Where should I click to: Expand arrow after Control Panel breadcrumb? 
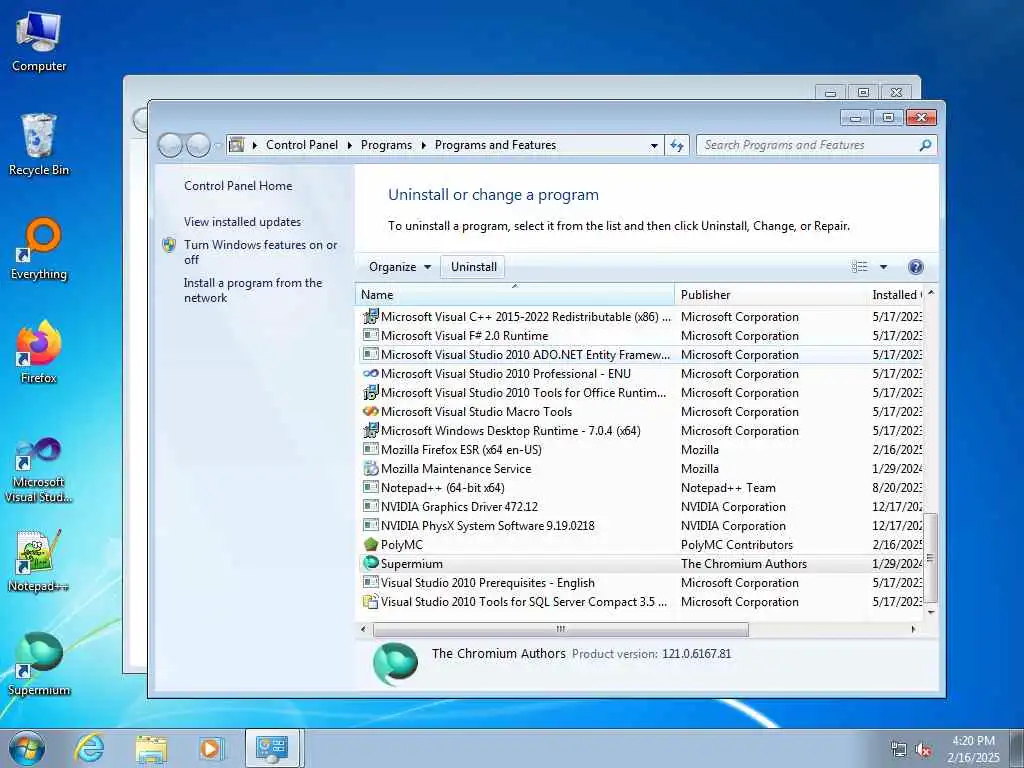[x=349, y=145]
